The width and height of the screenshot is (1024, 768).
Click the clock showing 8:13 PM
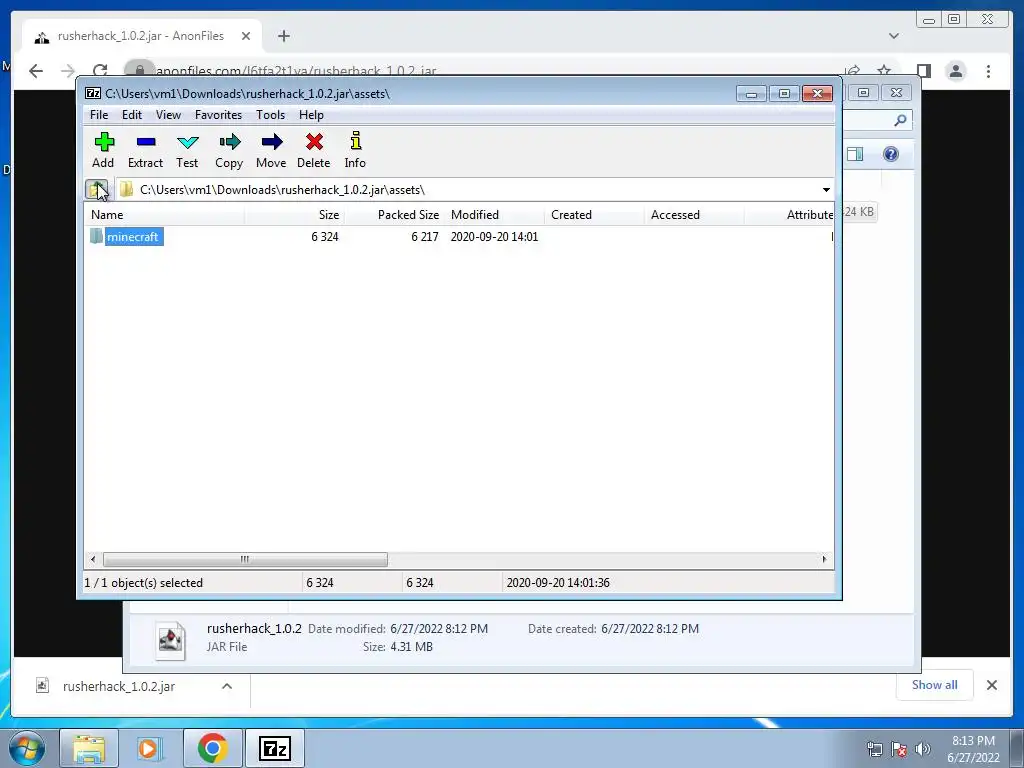coord(973,741)
